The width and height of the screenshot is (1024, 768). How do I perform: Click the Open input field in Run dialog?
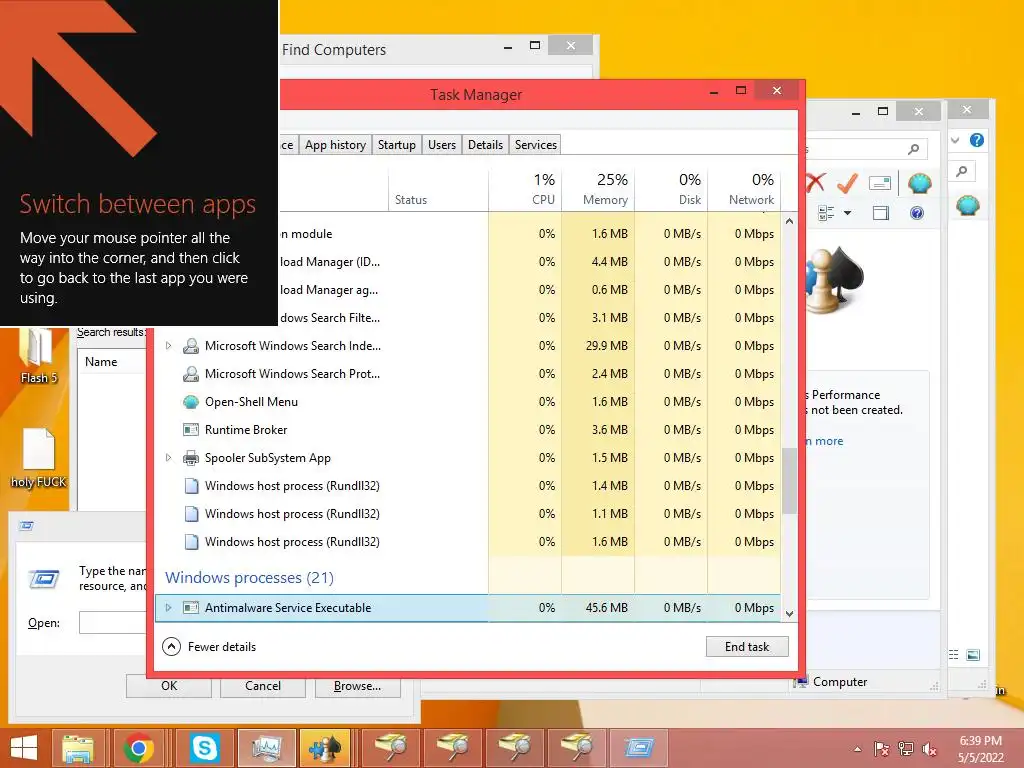click(x=112, y=622)
